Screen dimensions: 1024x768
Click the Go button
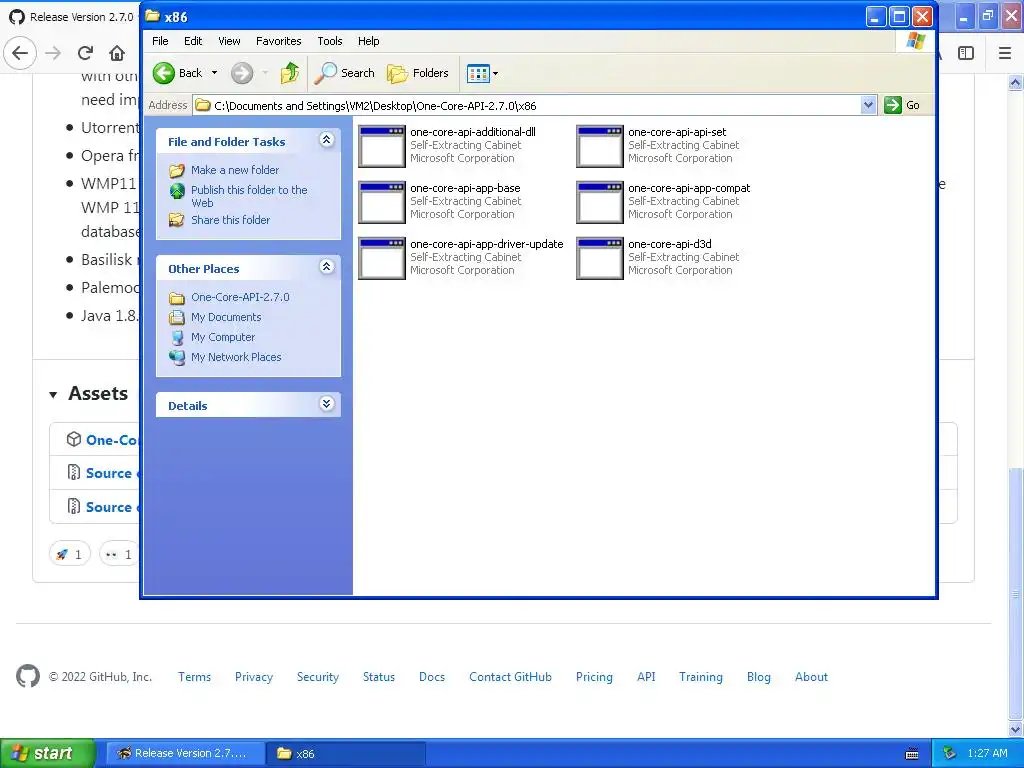click(x=902, y=105)
